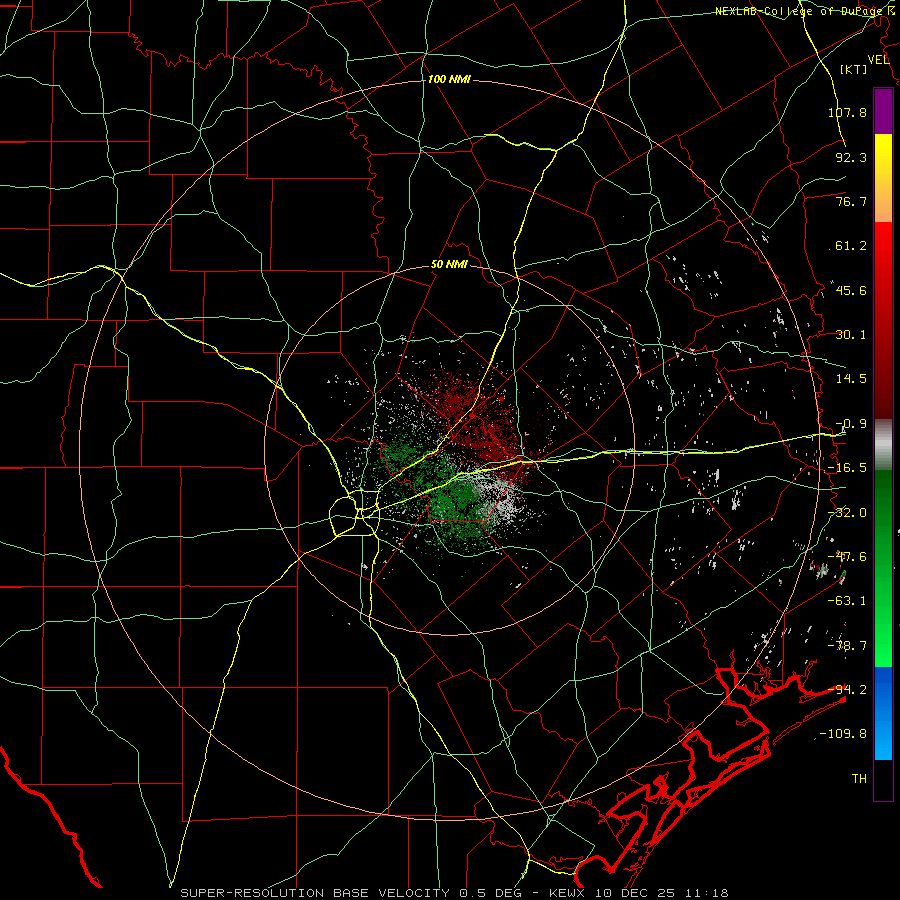Pick the yellow-orange segment of the color bar
Screen dimensions: 900x900
click(x=883, y=178)
